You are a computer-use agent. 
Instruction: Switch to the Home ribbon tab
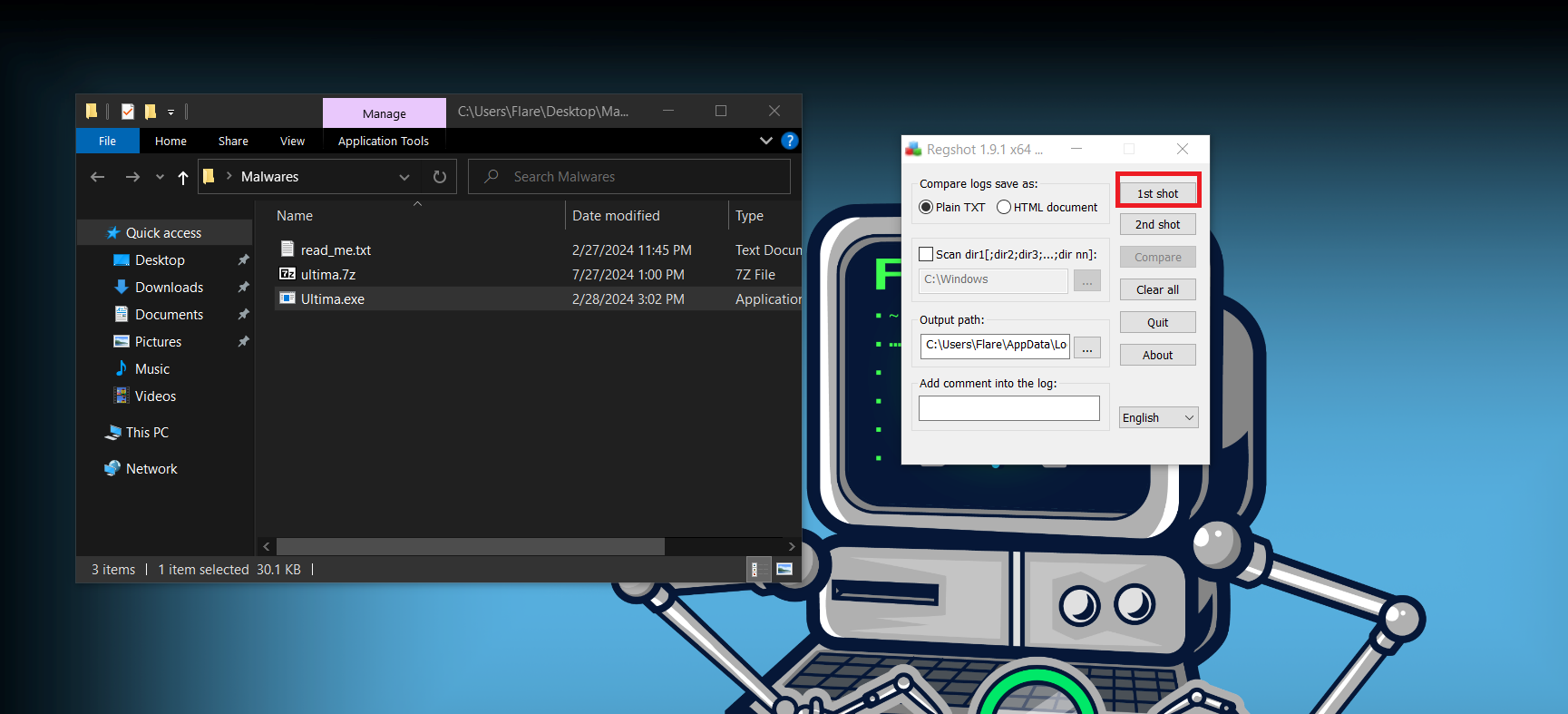point(170,141)
